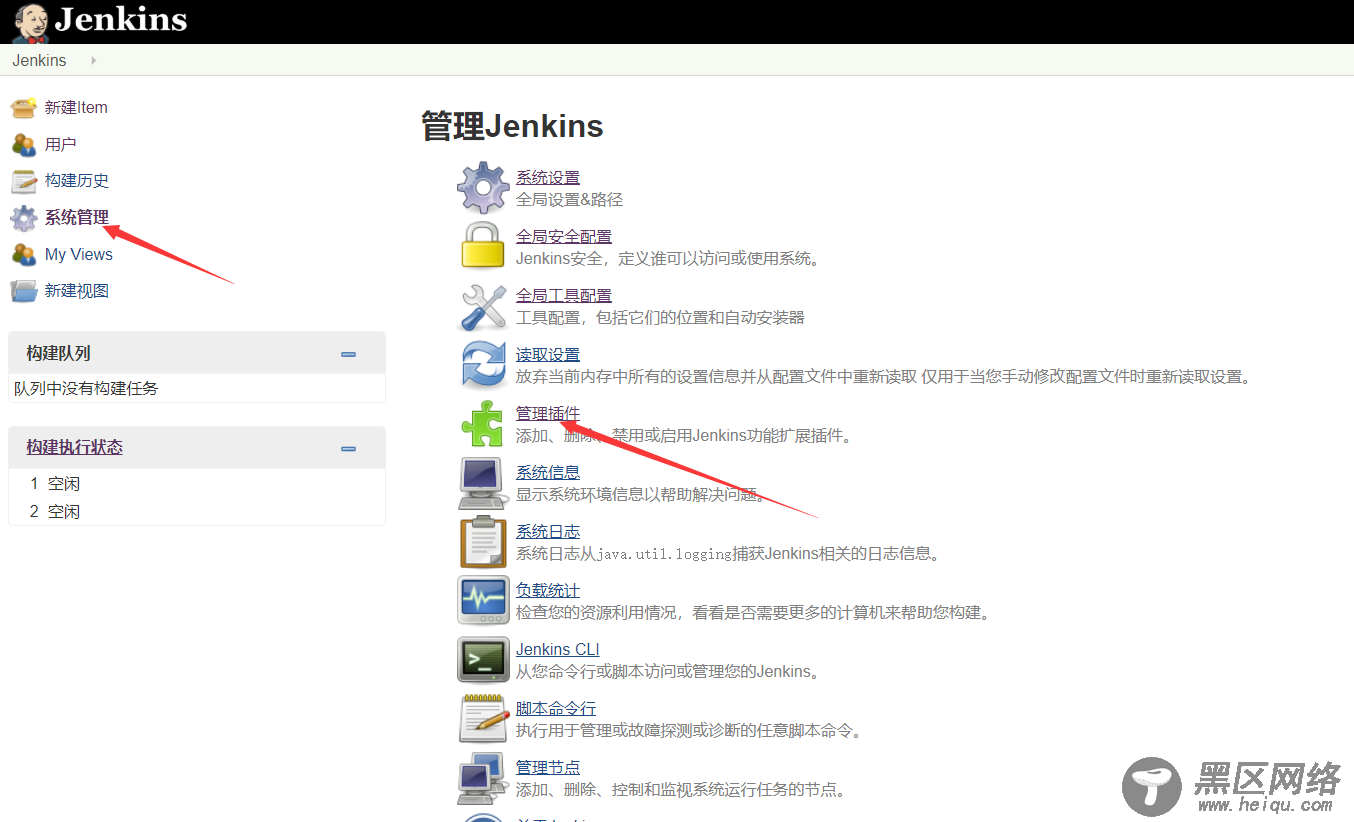
Task: Open the 系统信息 link
Action: tap(548, 472)
